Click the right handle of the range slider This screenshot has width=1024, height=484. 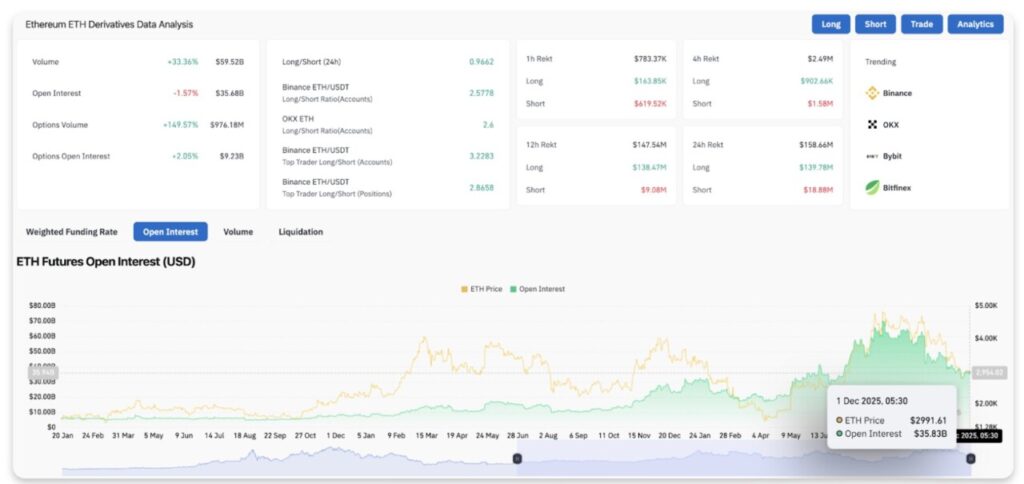(x=970, y=458)
